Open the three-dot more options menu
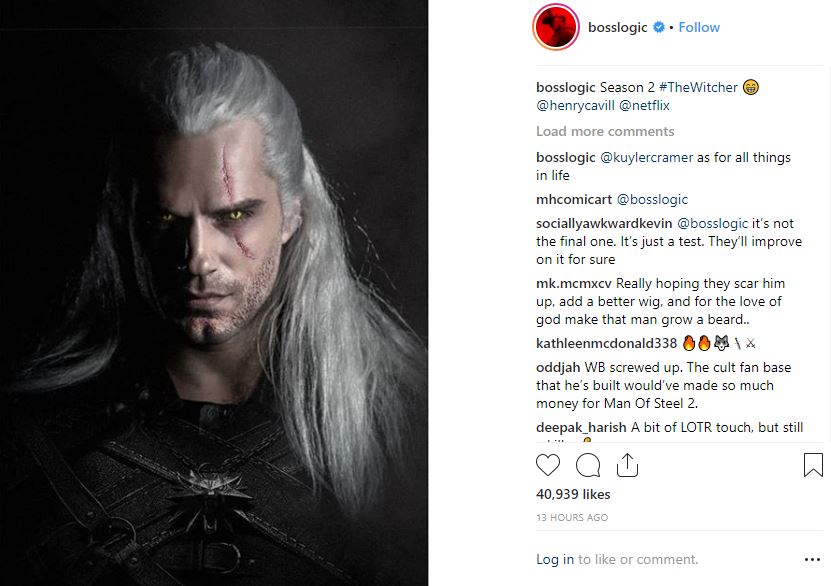831x586 pixels. (x=812, y=559)
